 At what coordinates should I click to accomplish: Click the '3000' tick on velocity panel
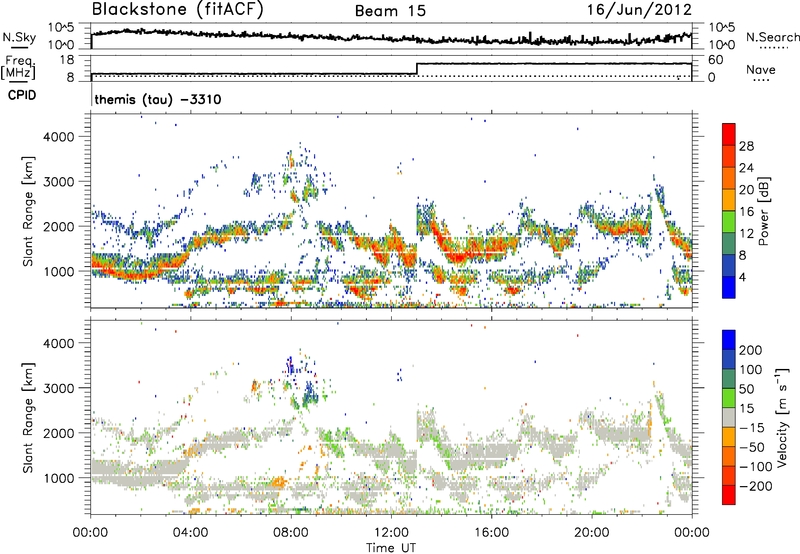58,388
